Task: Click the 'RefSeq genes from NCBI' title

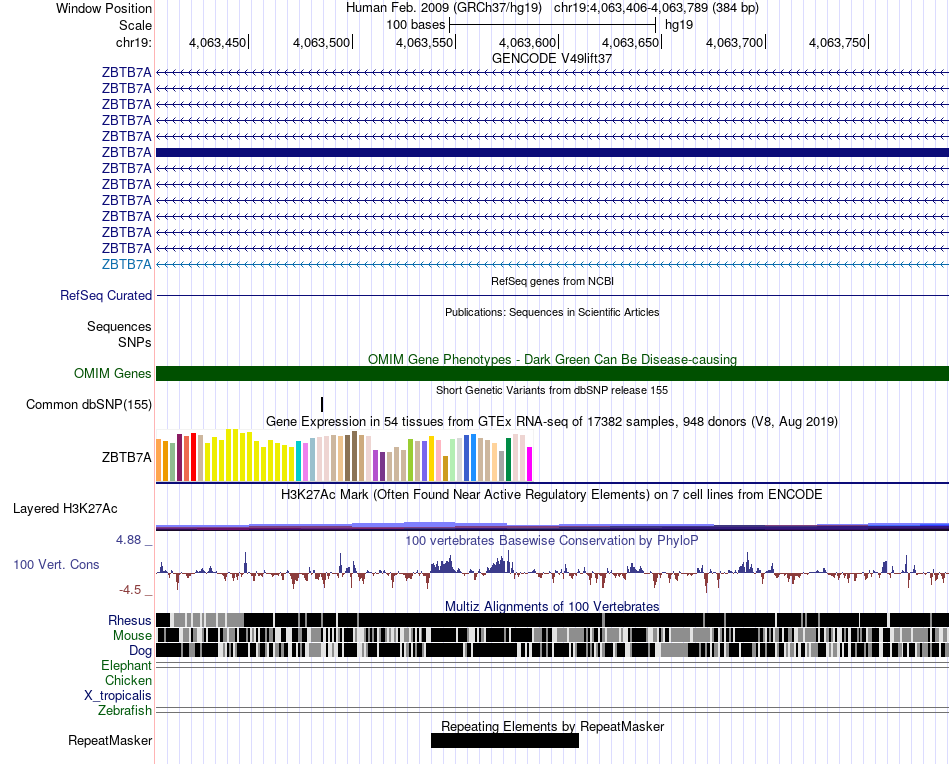Action: click(x=553, y=282)
